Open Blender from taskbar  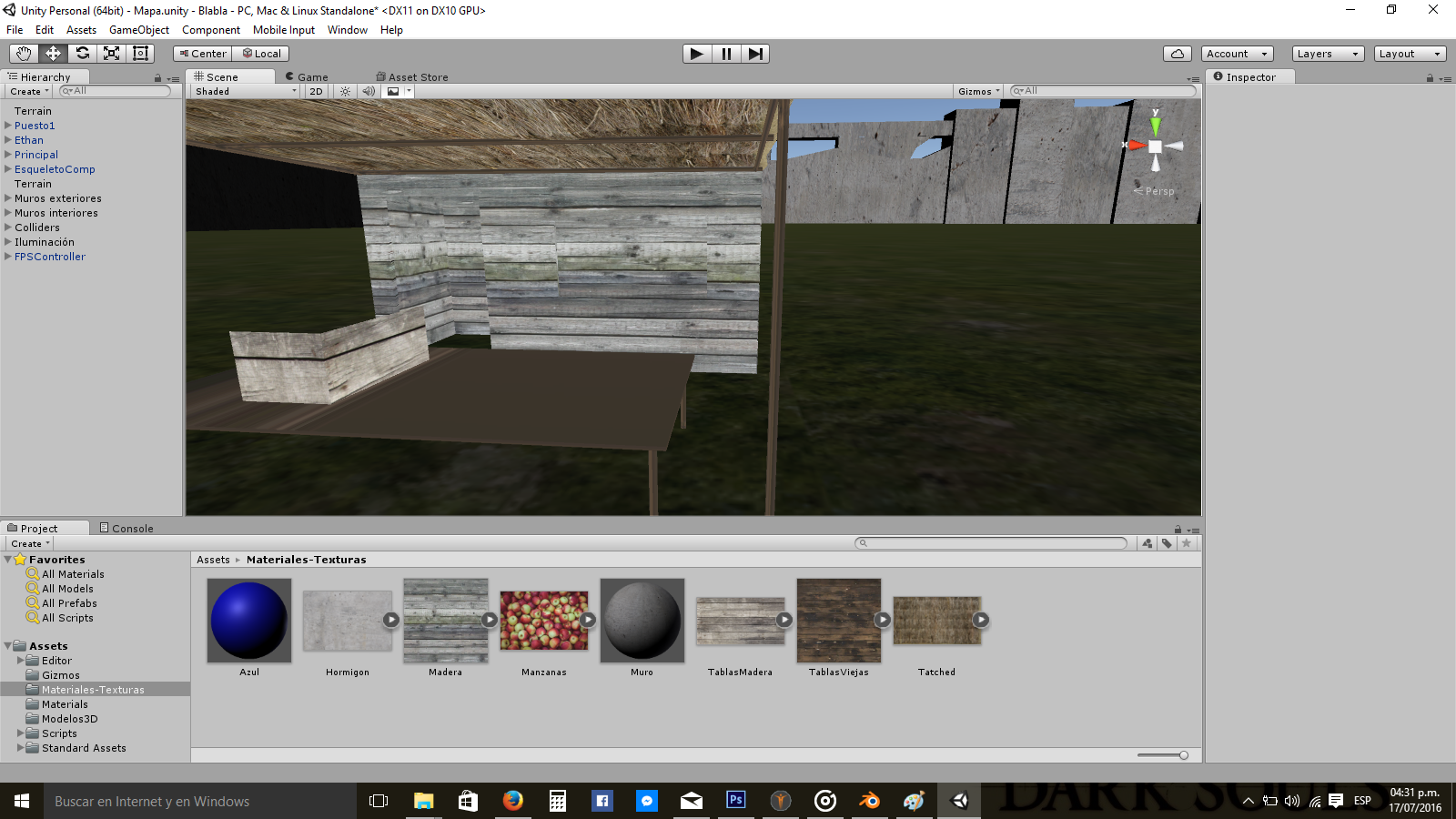pyautogui.click(x=870, y=801)
